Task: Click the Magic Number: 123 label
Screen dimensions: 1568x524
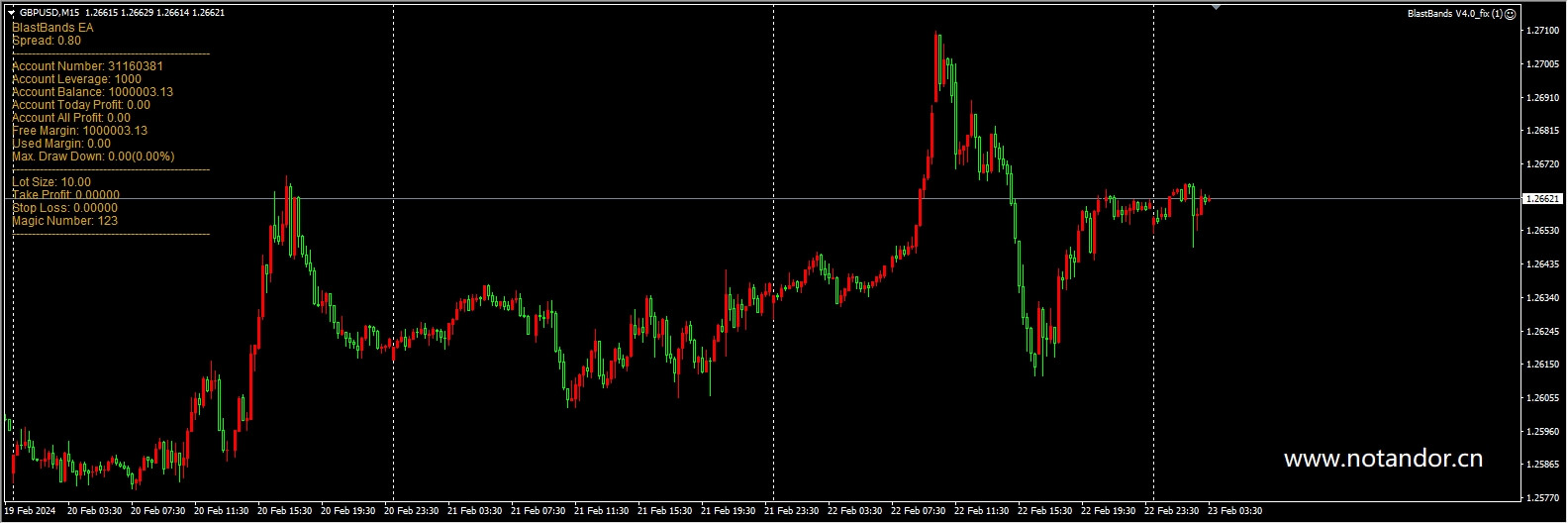Action: tap(64, 221)
